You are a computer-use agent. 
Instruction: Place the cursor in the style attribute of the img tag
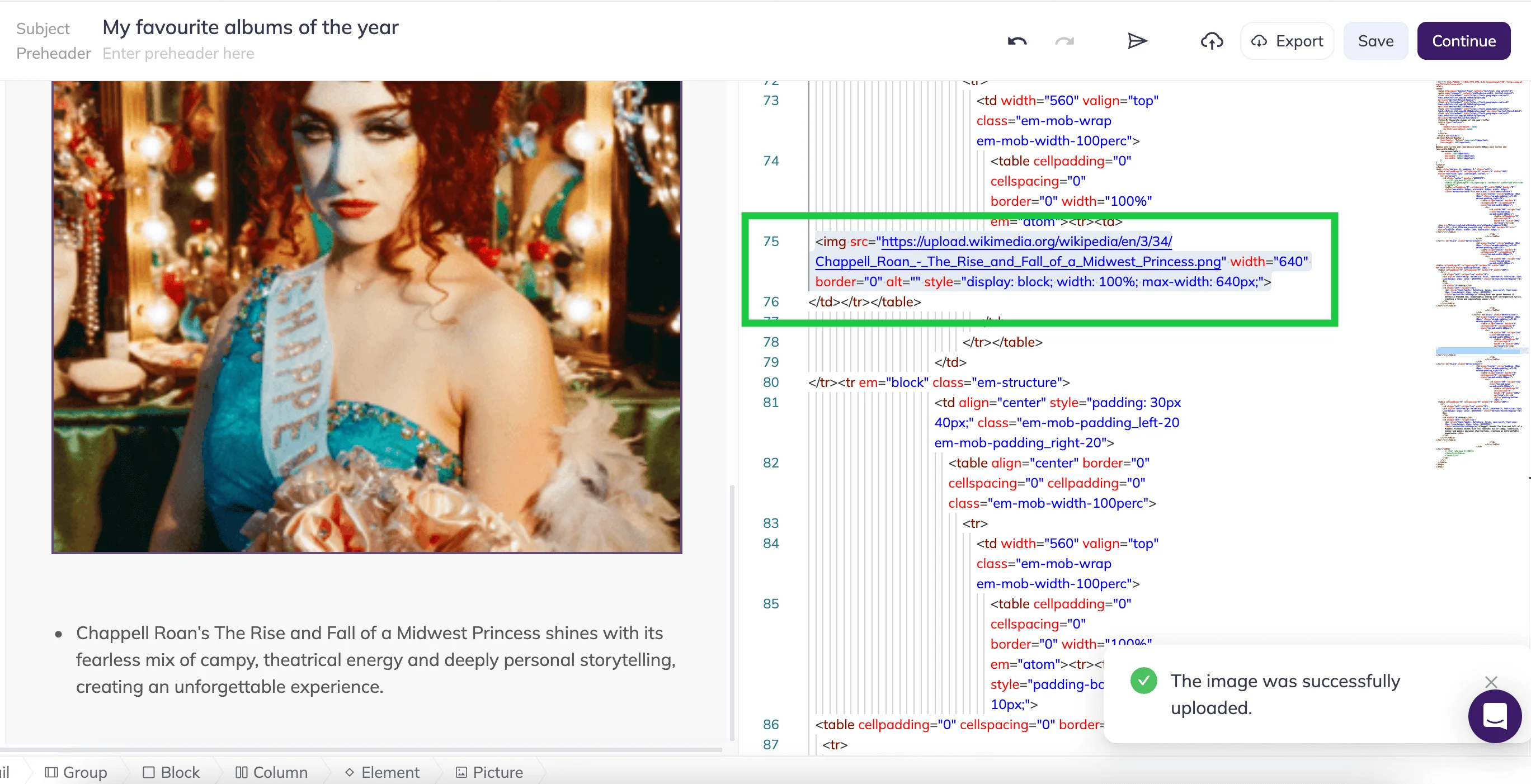[x=1097, y=281]
